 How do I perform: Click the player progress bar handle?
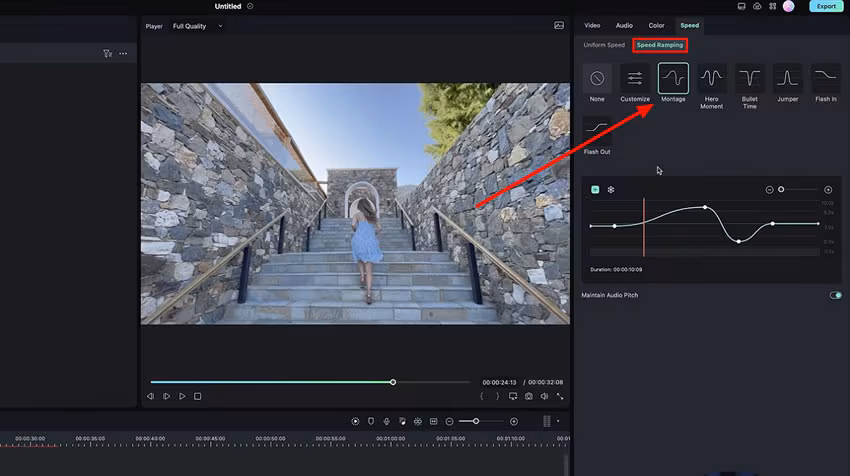tap(393, 382)
